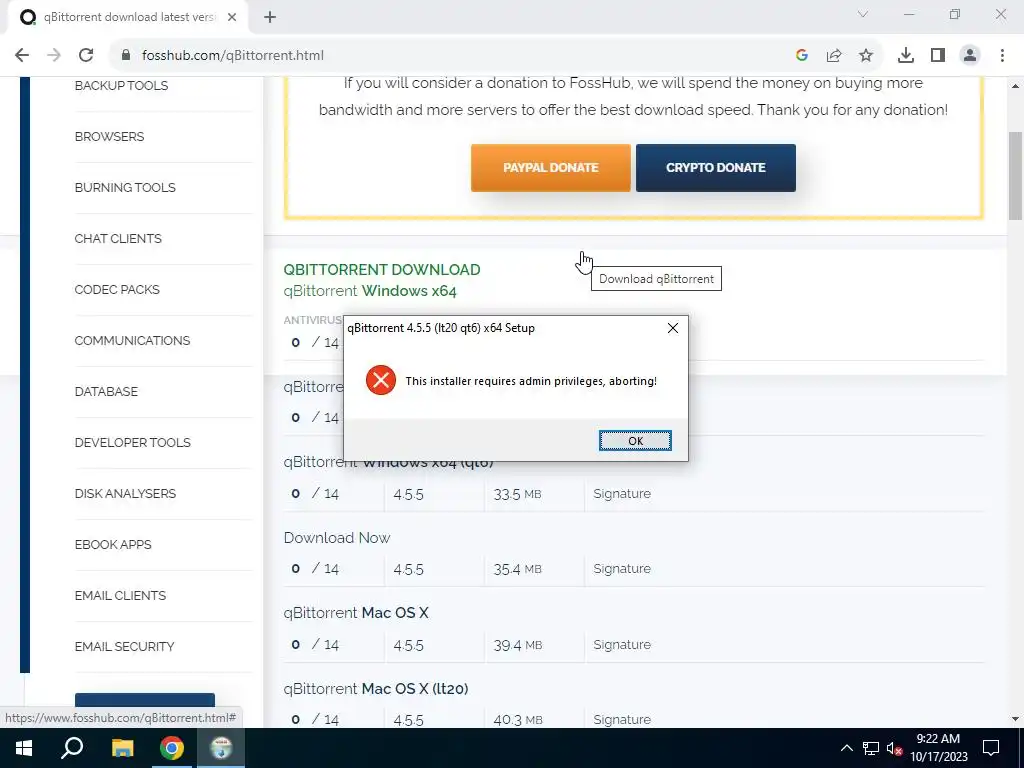Open the Browsers category
Screen dimensions: 1024x768
click(x=109, y=136)
